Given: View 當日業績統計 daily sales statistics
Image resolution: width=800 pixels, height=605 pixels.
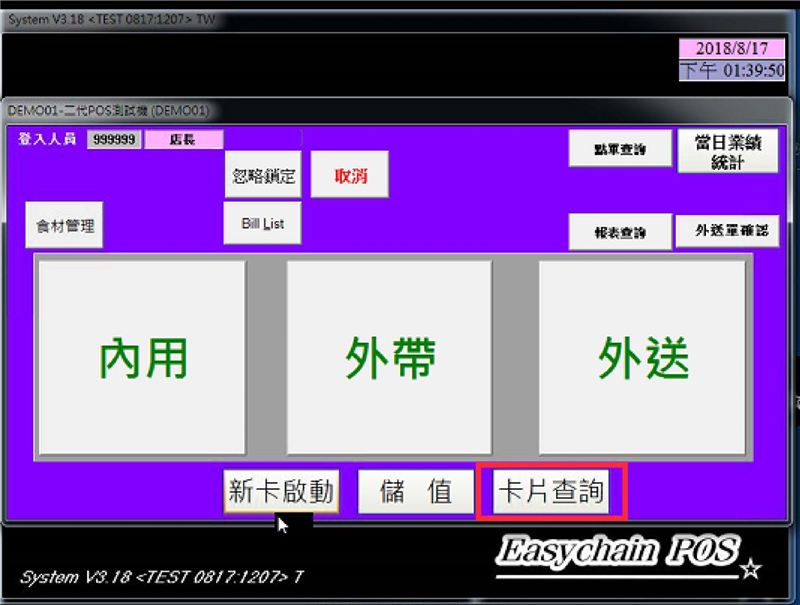Looking at the screenshot, I should (727, 152).
